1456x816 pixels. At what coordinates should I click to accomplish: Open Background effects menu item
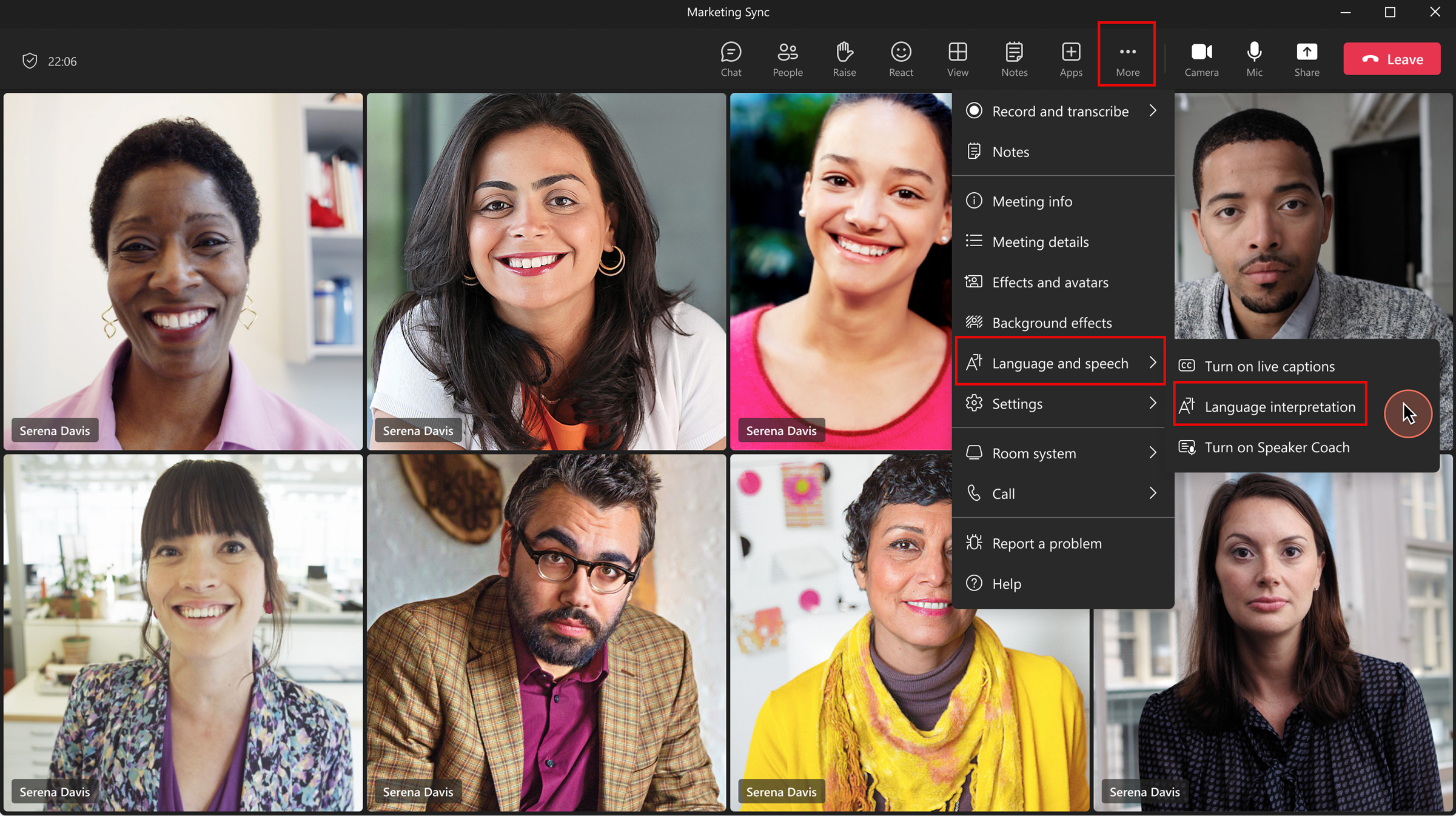(x=1052, y=323)
